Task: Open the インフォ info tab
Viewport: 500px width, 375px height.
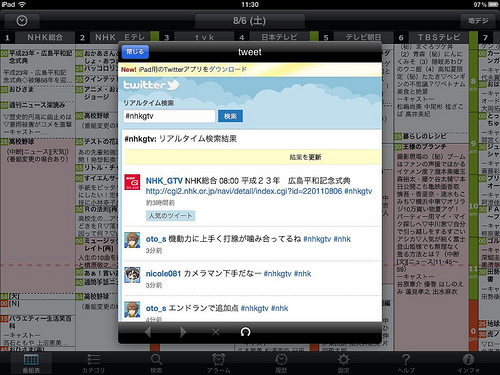Action: pyautogui.click(x=468, y=363)
